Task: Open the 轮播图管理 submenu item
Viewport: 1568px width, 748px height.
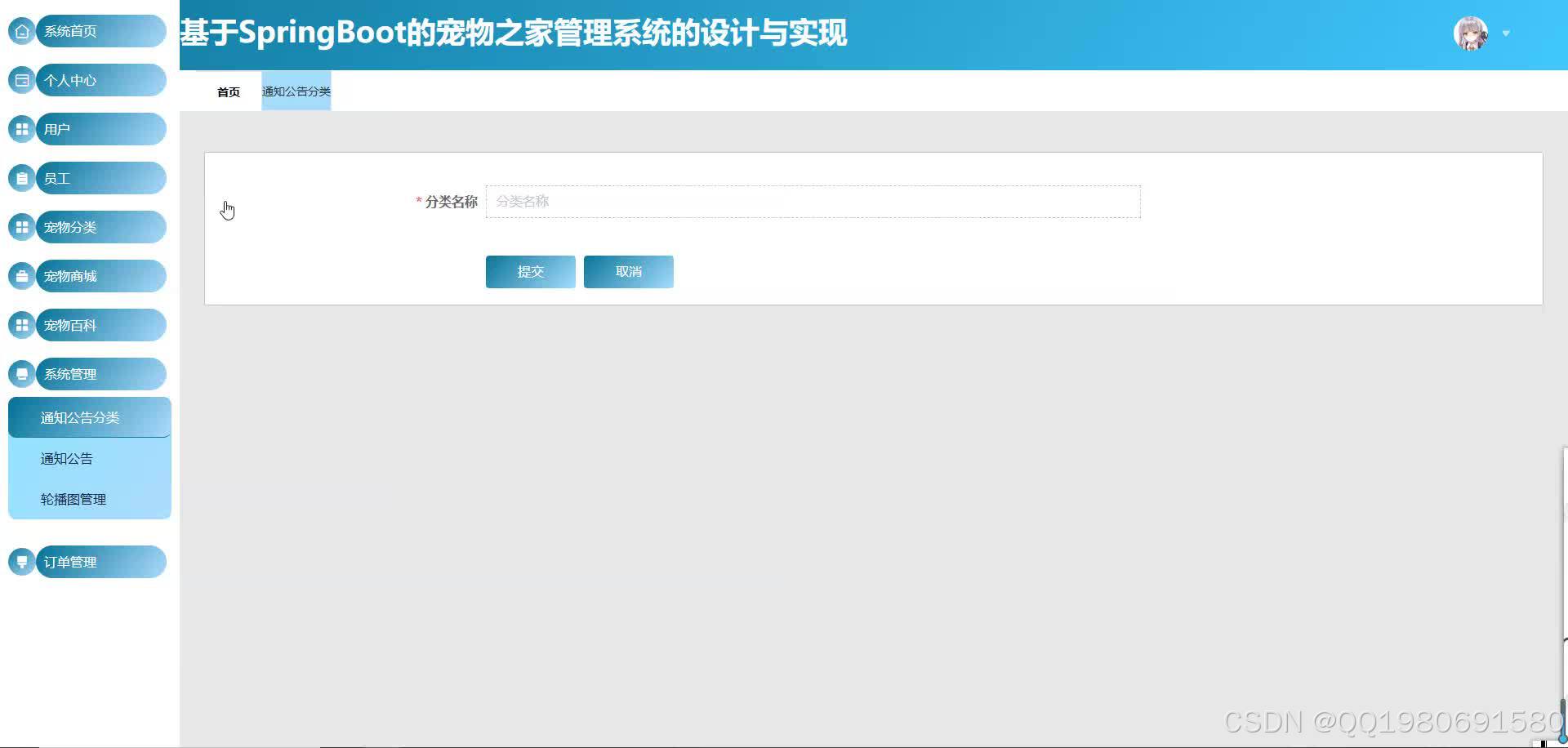Action: (73, 499)
